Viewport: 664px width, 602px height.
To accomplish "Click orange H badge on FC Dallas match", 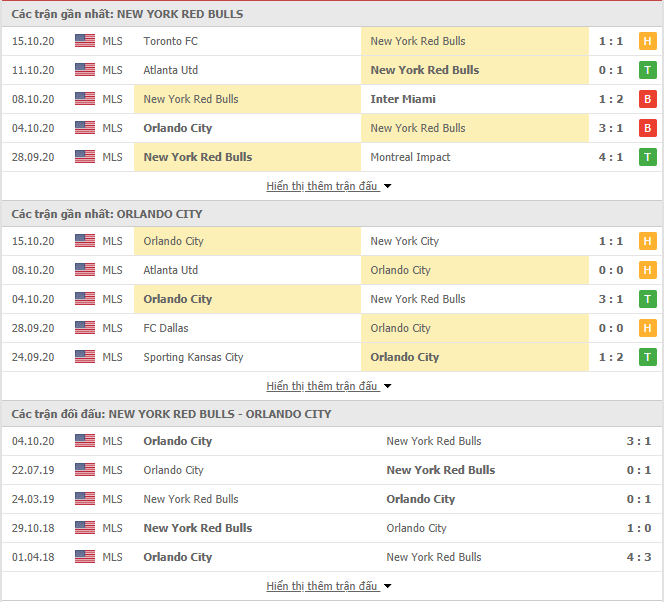I will click(x=647, y=328).
